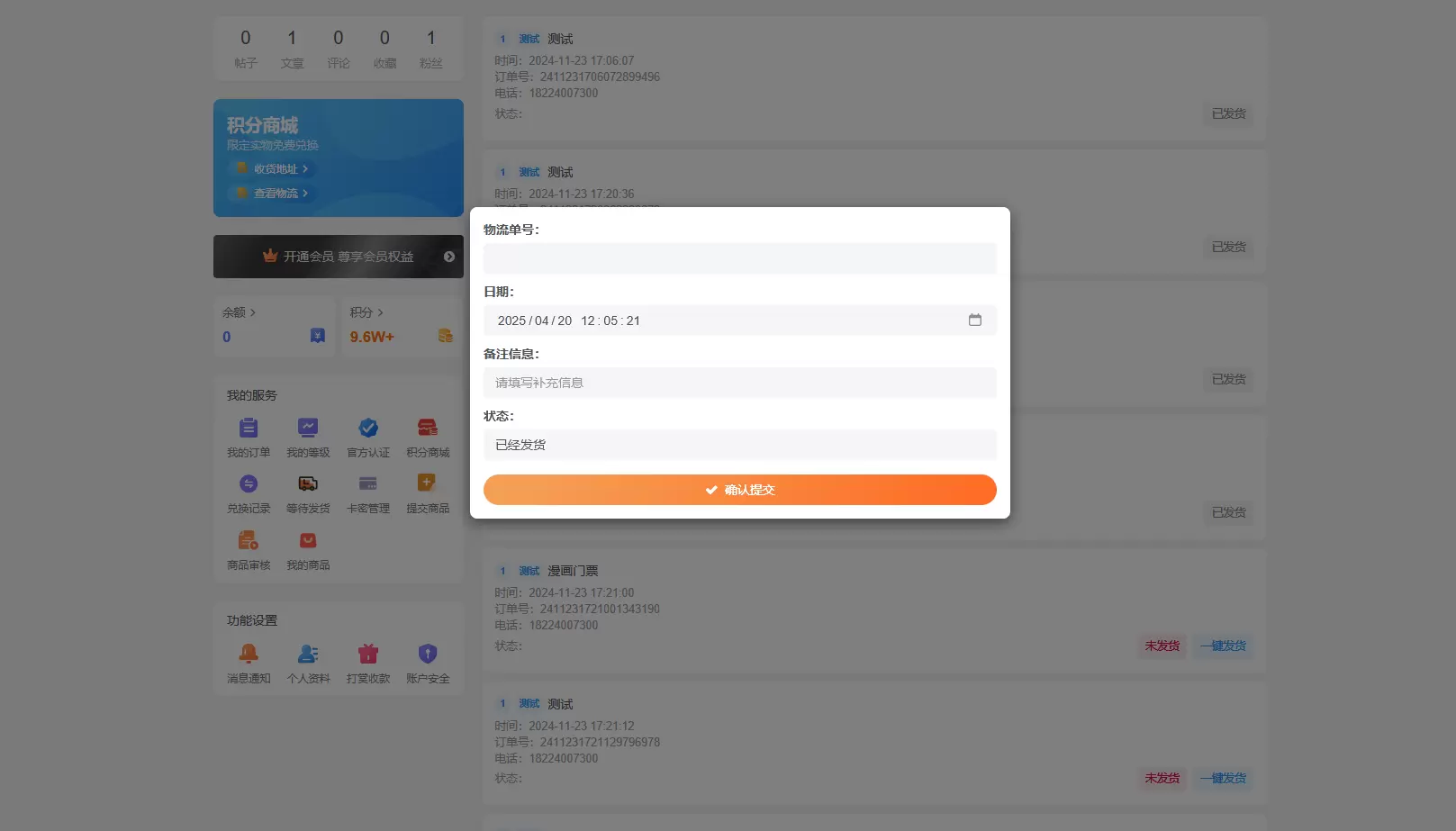Click 一键发货 for order 2411231721129796978
1456x831 pixels.
[1223, 778]
